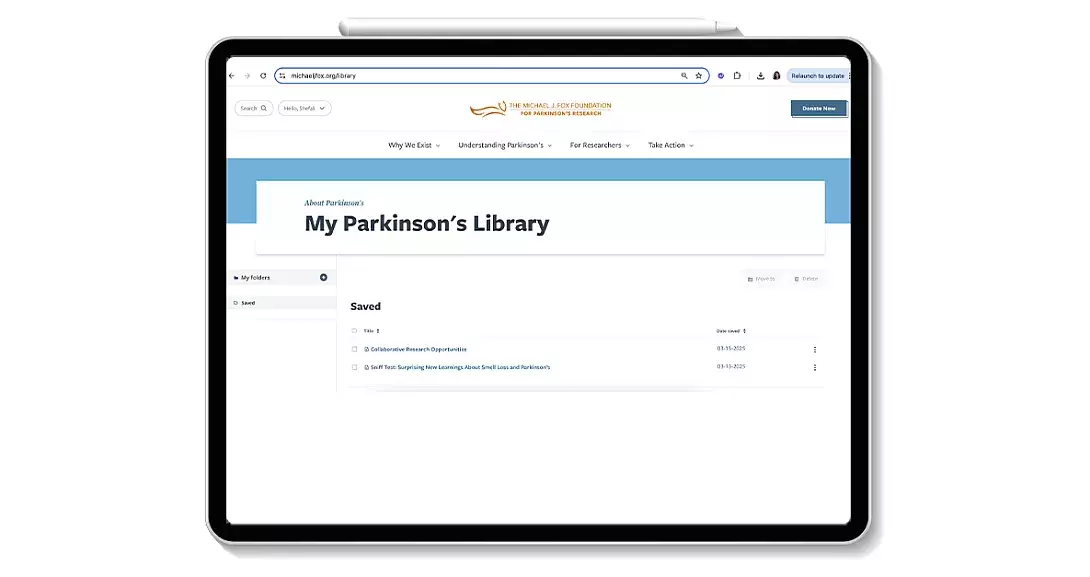The image size is (1090, 577).
Task: Open the browser extensions puzzle icon
Action: tap(737, 76)
